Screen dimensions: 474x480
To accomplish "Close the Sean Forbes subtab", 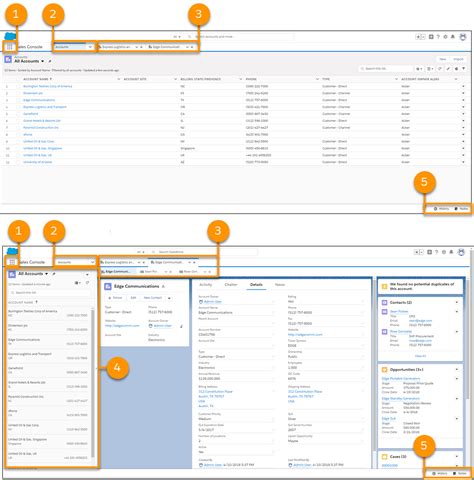I will (x=170, y=272).
